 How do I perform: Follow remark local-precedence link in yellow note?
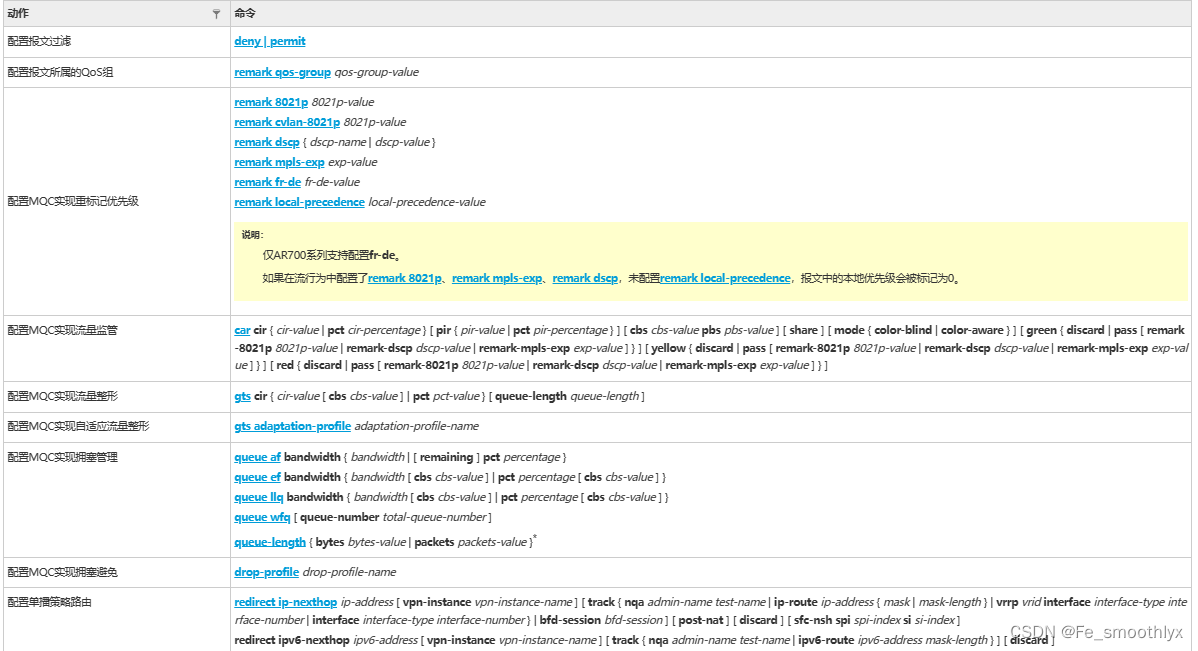click(725, 278)
